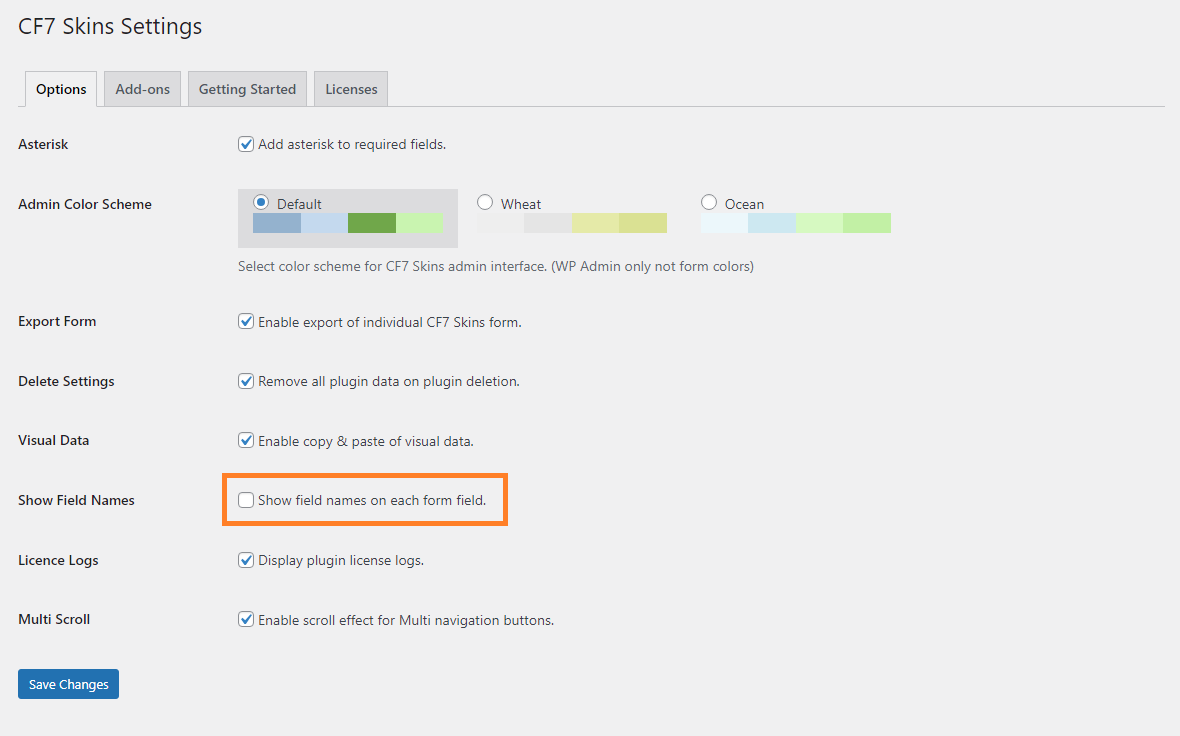Click the steel blue swatch under Default

[x=277, y=223]
